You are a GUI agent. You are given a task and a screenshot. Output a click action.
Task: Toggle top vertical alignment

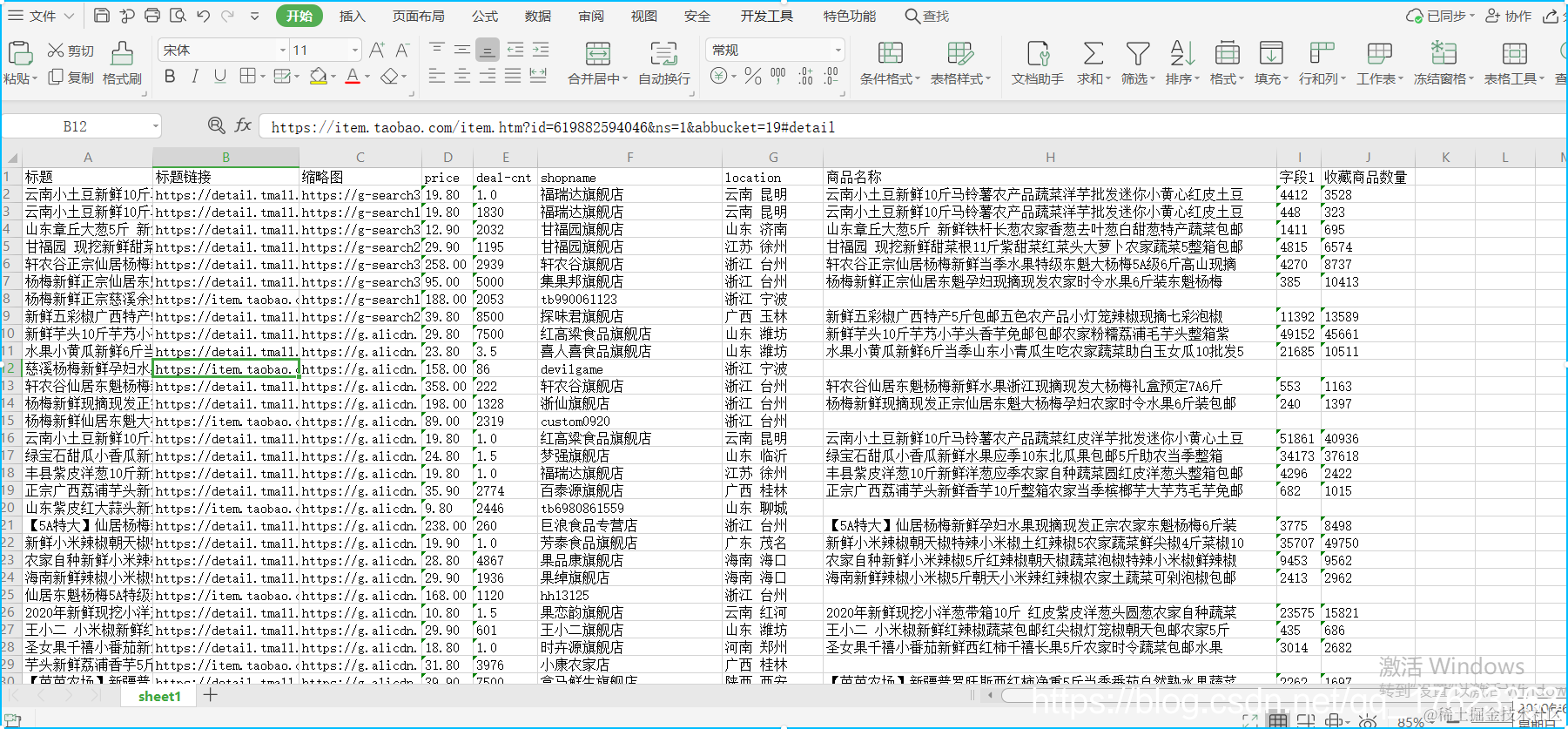[x=437, y=50]
